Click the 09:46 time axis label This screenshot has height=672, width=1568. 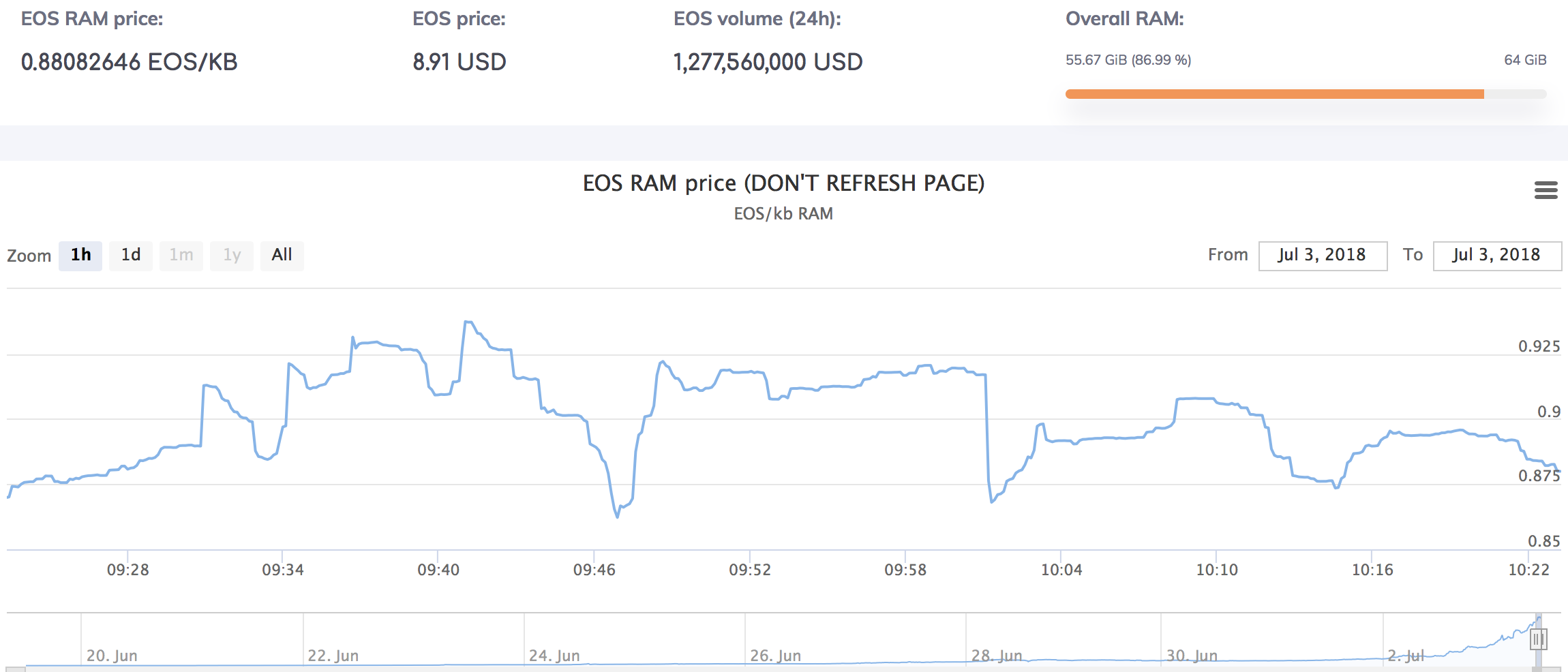[594, 570]
